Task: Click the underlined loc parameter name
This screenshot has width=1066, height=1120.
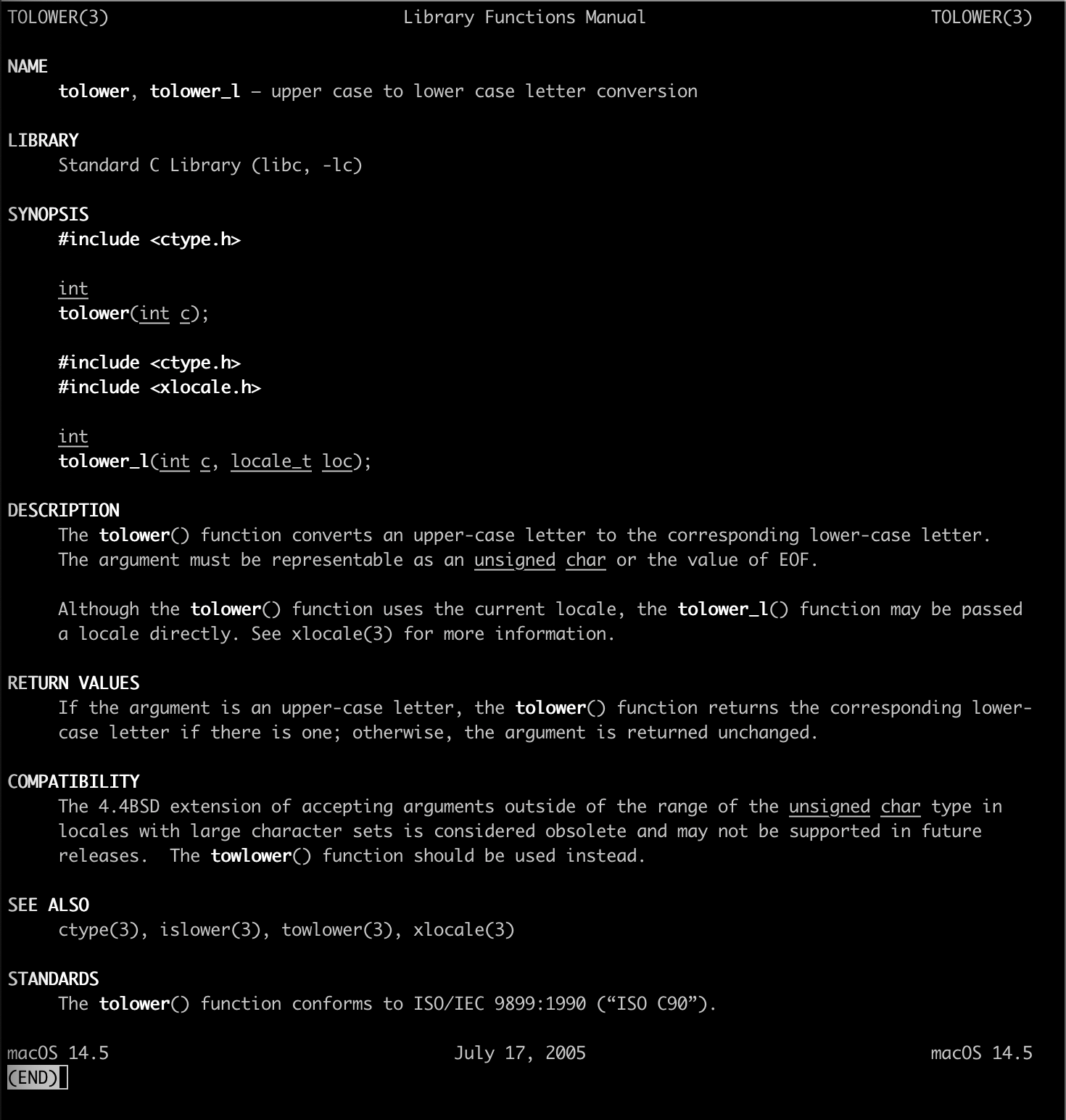Action: pos(337,461)
